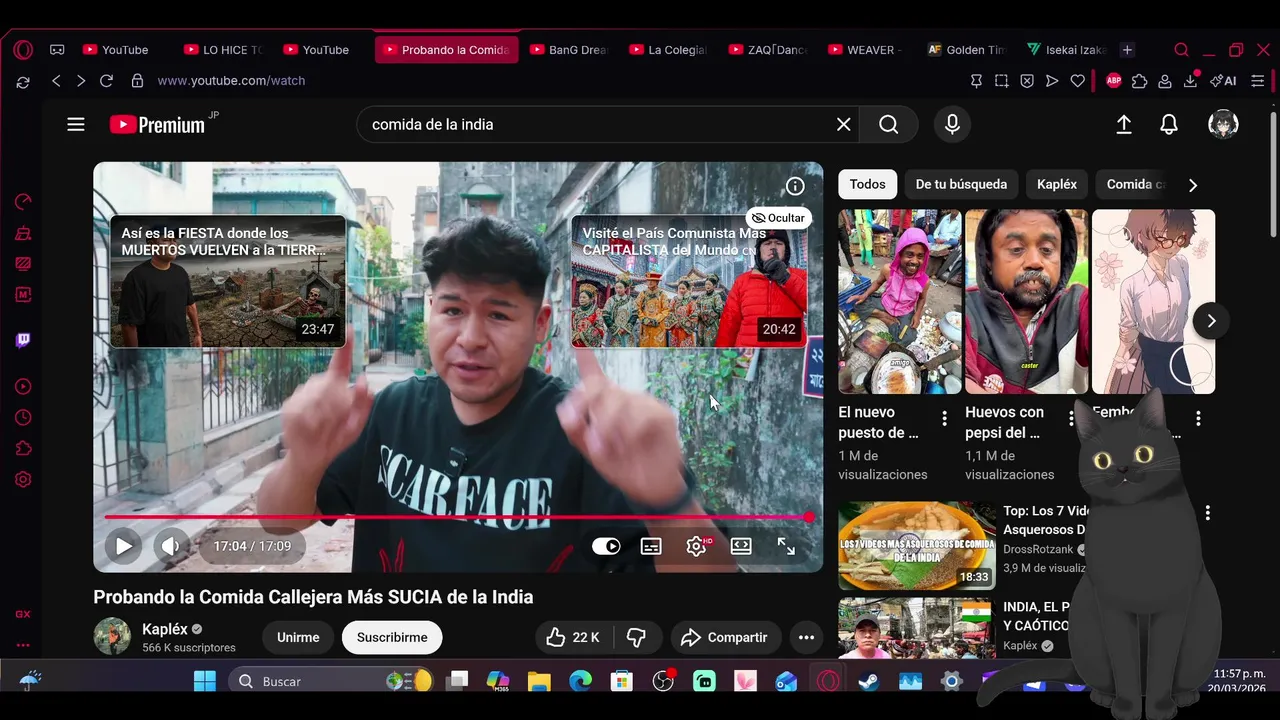Select the 'De tu búsqueda' chip
This screenshot has width=1280, height=720.
coord(961,184)
